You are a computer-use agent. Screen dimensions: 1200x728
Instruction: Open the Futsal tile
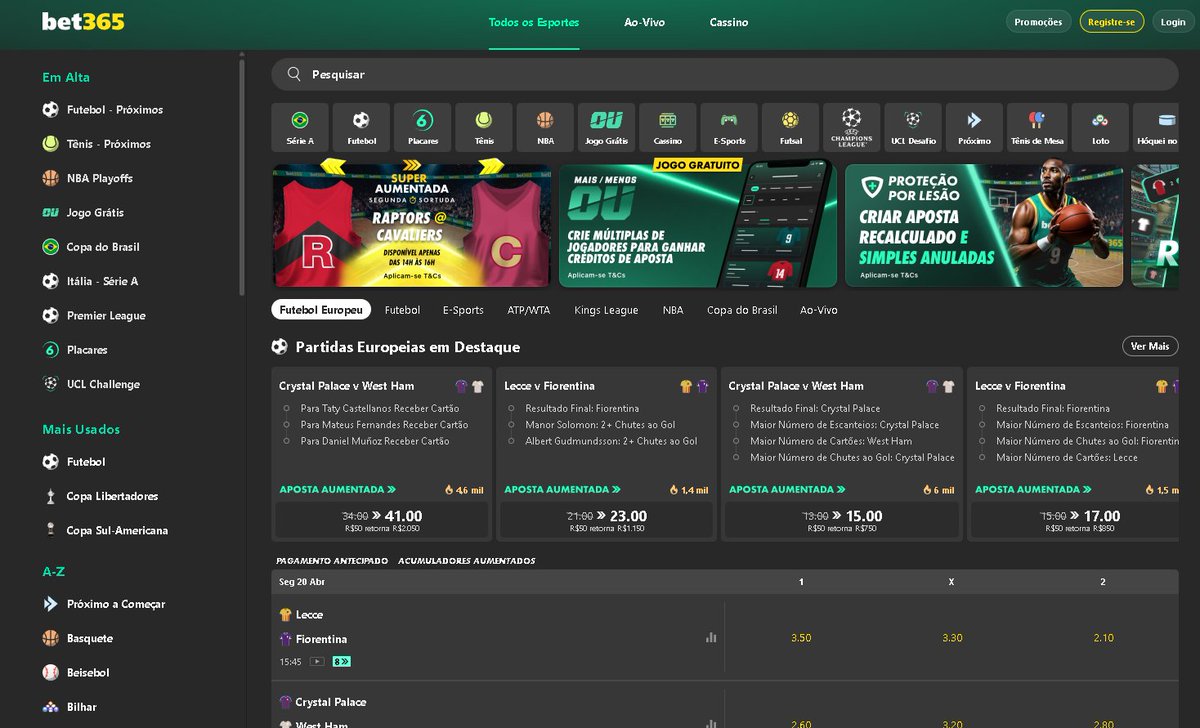(790, 128)
